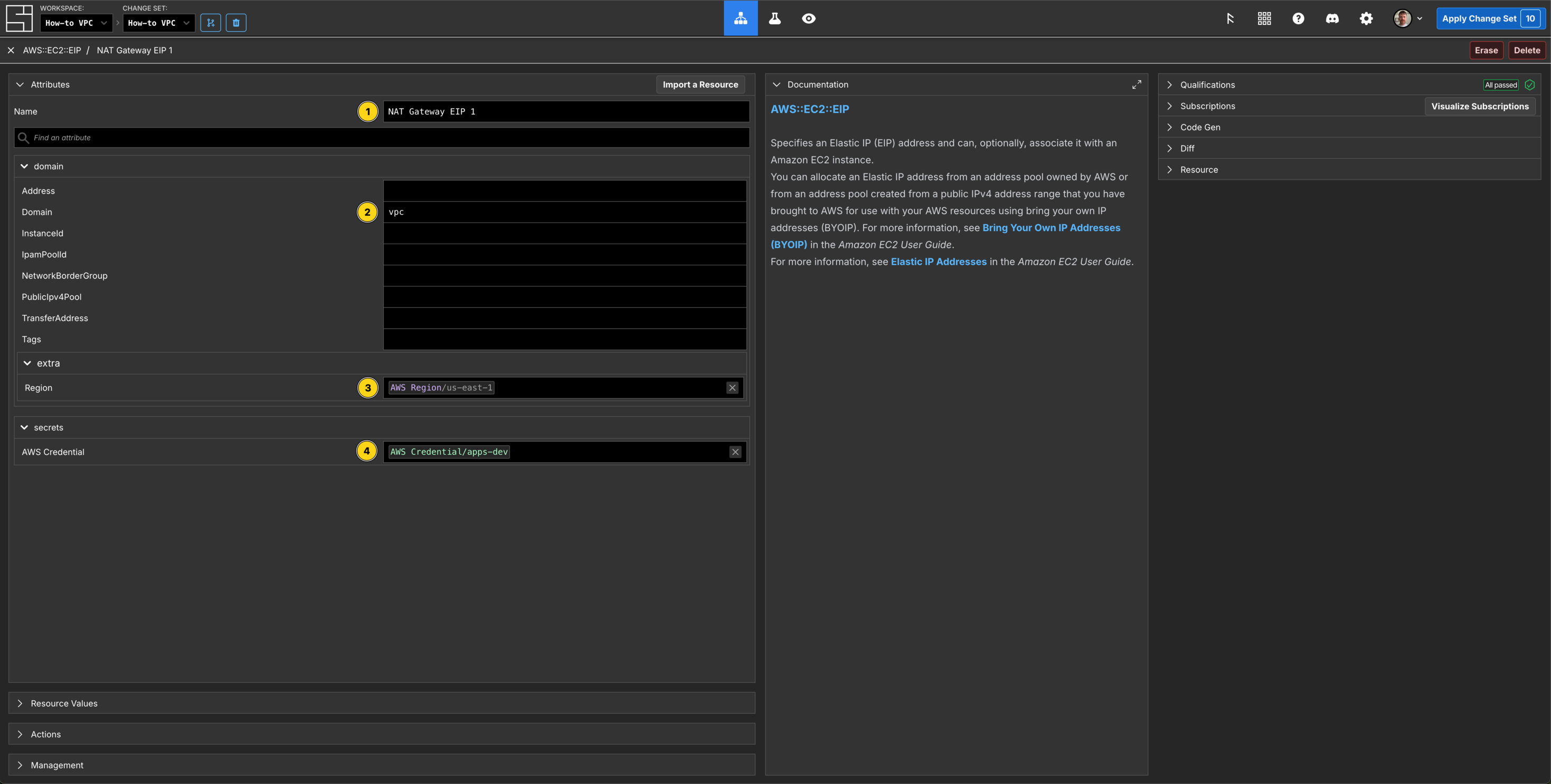Click the PublicIpv4Pool input field

565,297
